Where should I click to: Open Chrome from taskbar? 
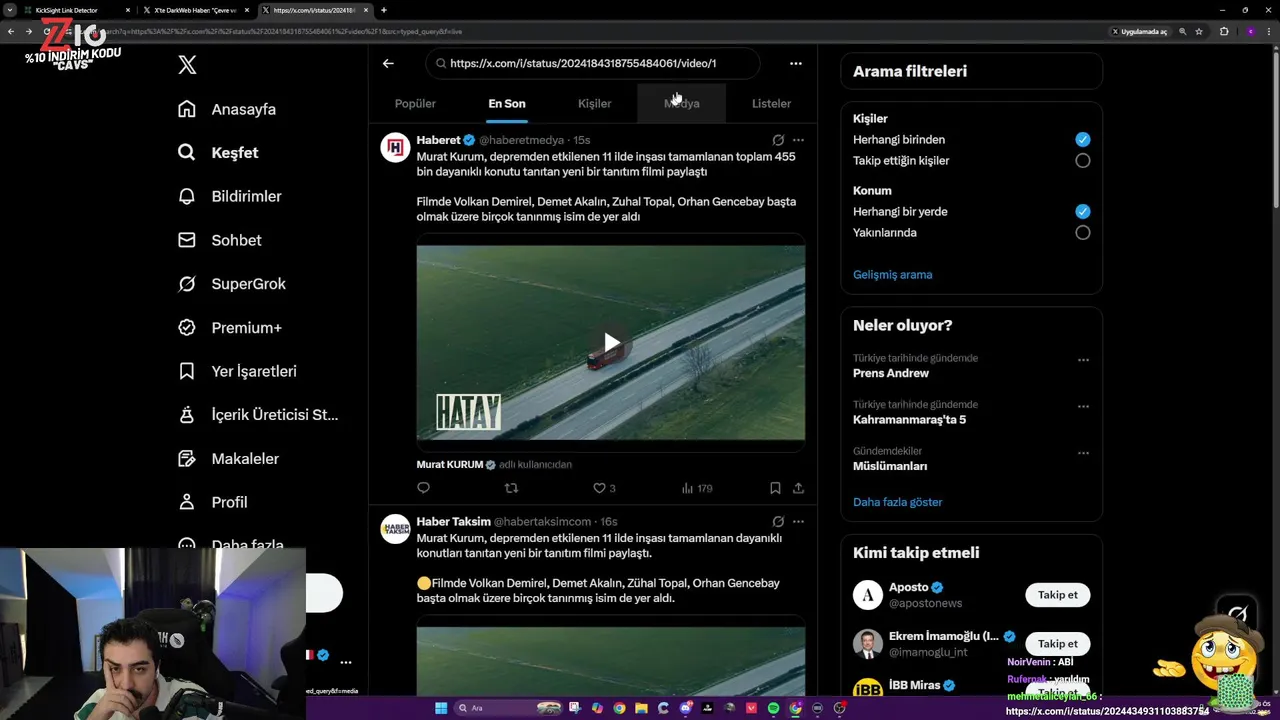(619, 708)
